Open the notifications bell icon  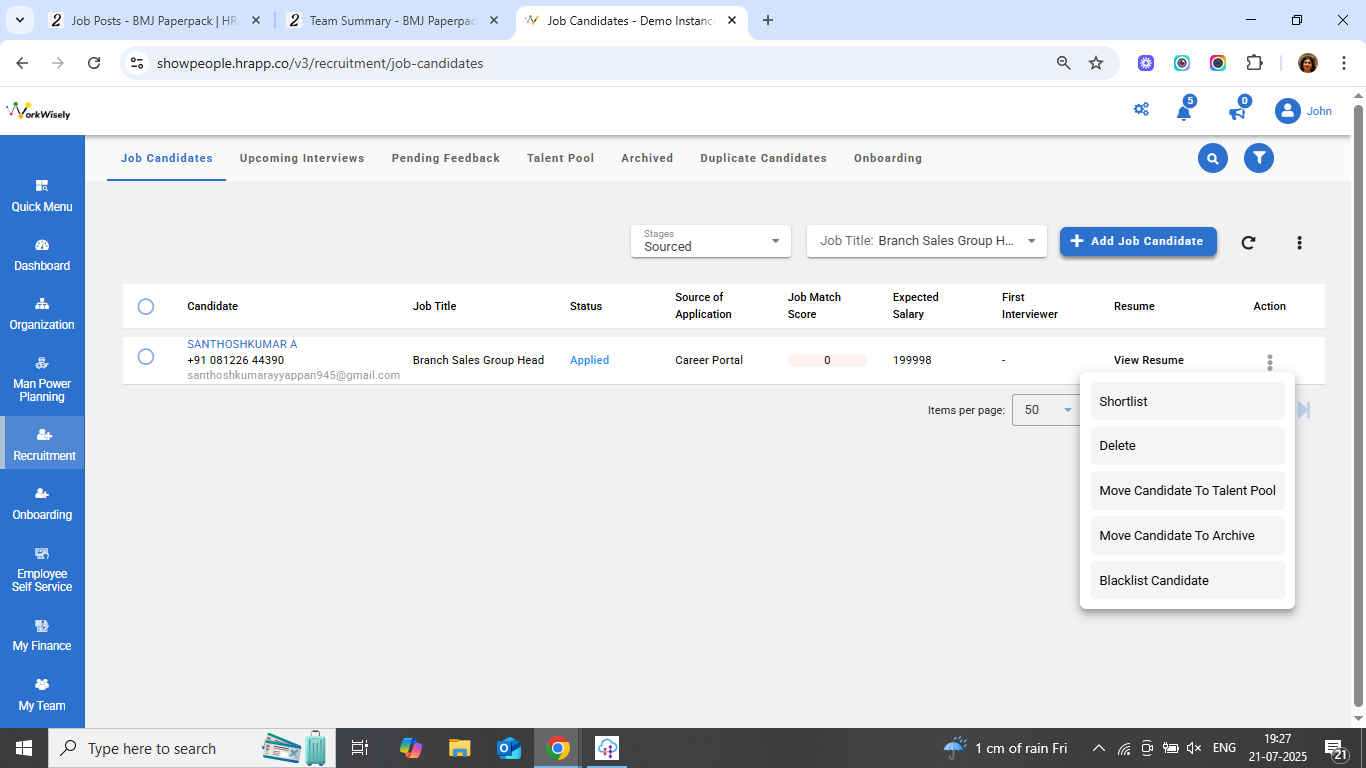pyautogui.click(x=1184, y=112)
